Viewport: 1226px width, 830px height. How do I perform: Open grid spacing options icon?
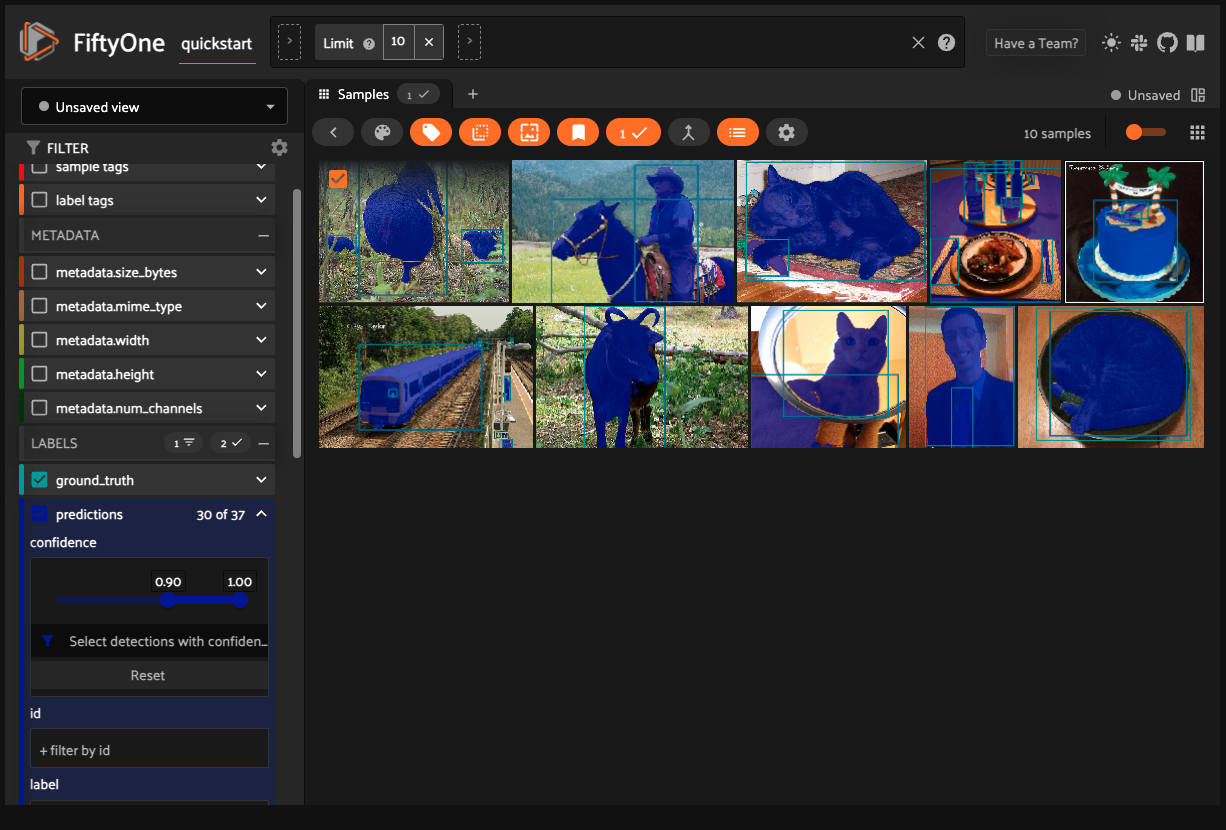click(x=1197, y=132)
